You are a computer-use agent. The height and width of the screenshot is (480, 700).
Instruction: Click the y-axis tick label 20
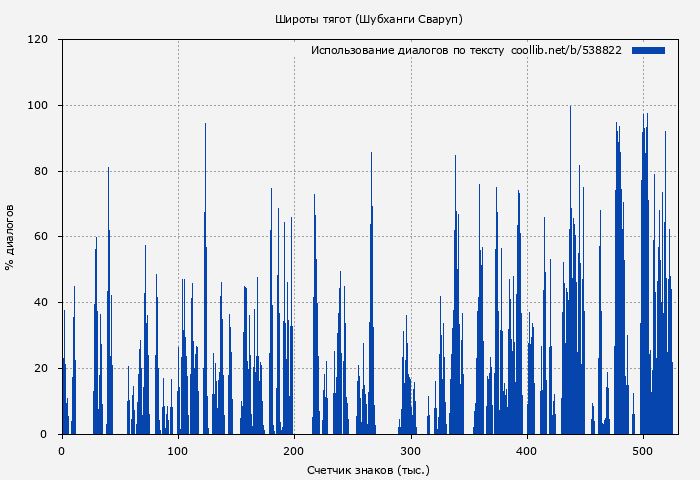point(41,368)
